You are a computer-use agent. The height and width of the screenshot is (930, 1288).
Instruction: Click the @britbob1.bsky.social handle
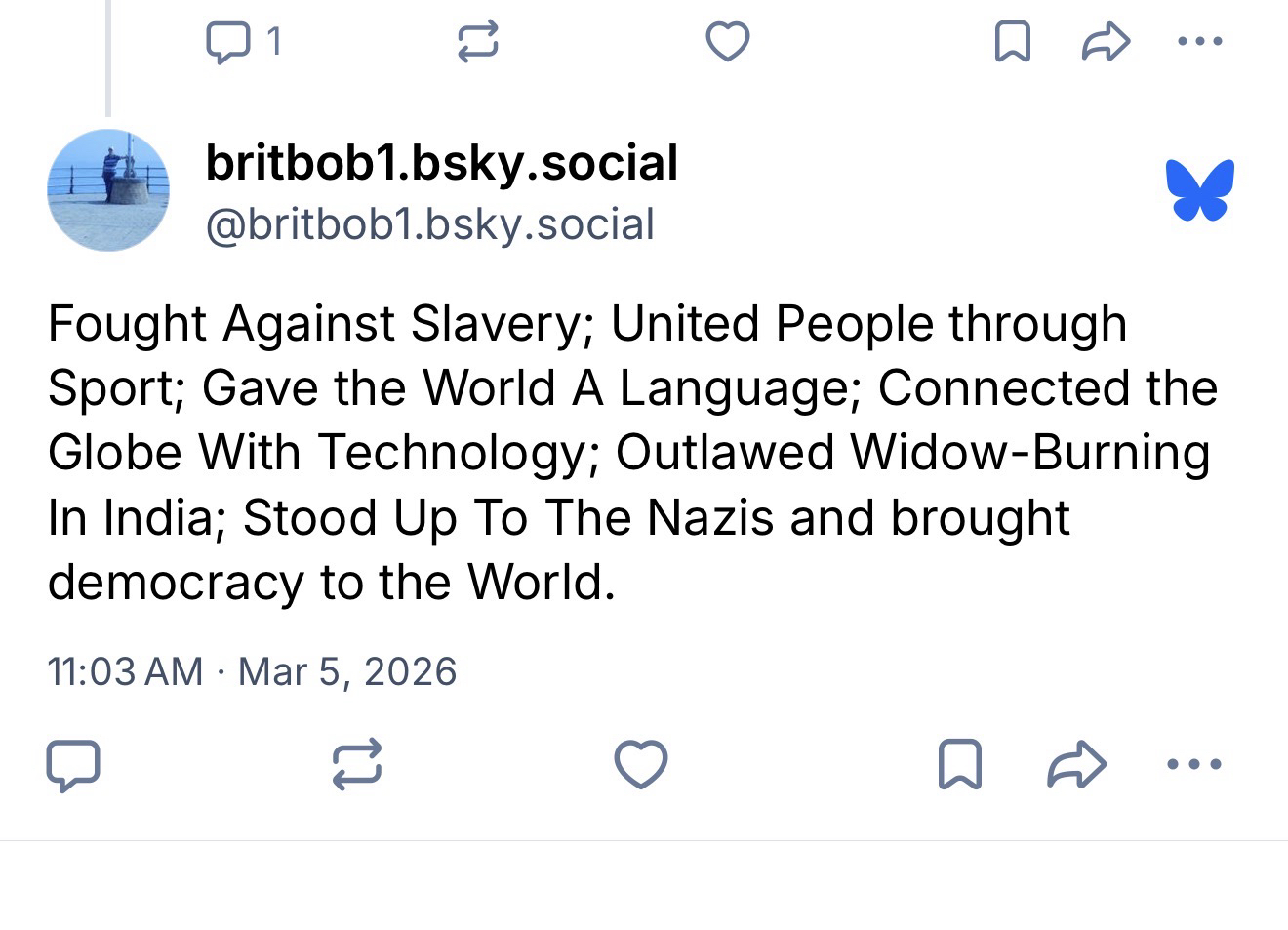(x=429, y=224)
